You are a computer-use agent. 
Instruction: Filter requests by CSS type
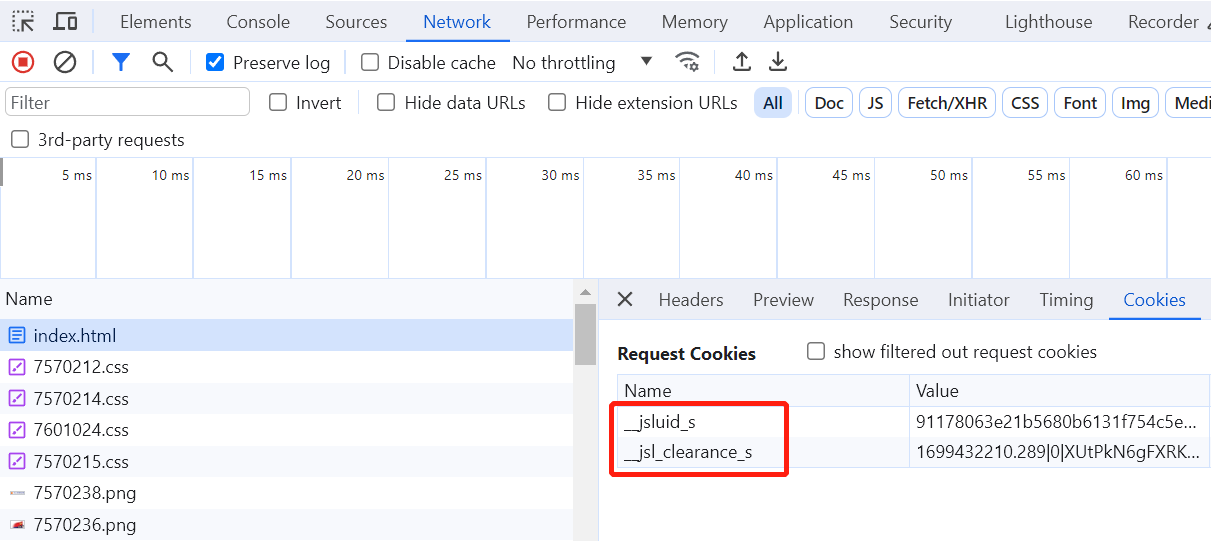click(x=1025, y=102)
